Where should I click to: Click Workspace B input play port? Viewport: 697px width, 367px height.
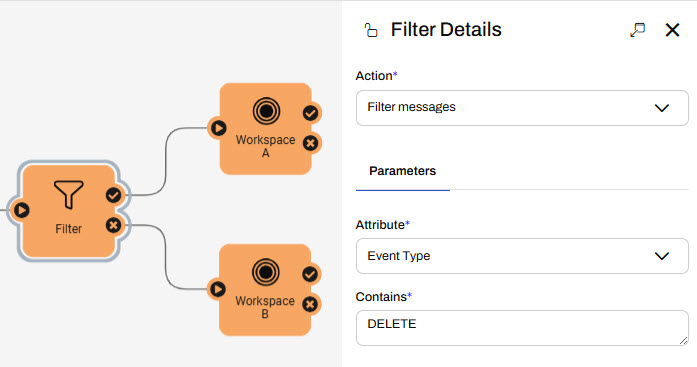217,289
